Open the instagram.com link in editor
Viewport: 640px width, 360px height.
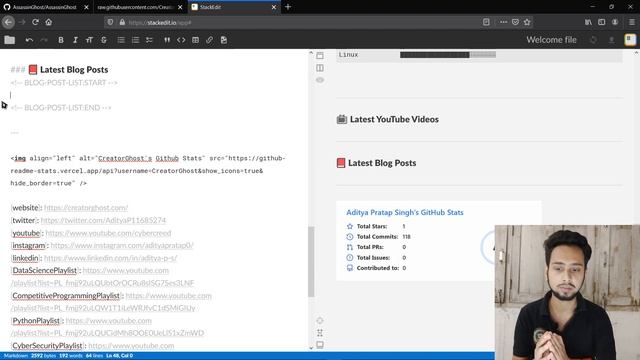tap(122, 245)
